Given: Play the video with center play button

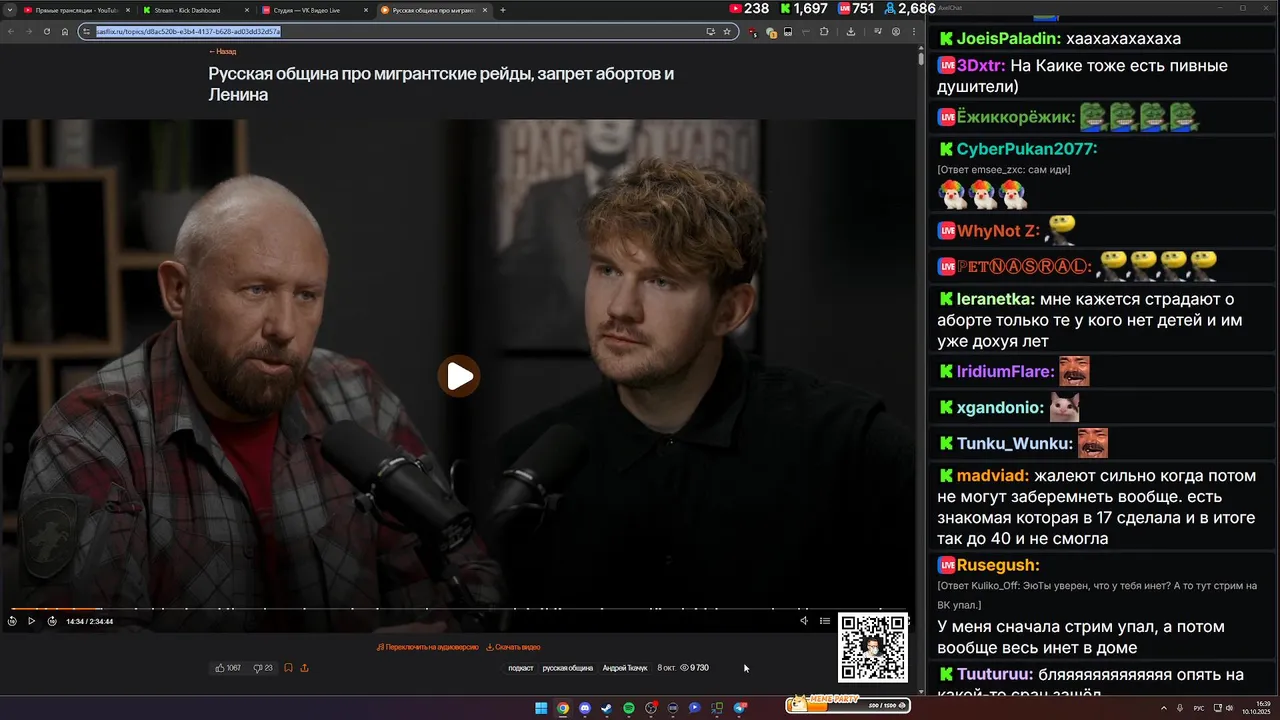Looking at the screenshot, I should (x=459, y=376).
